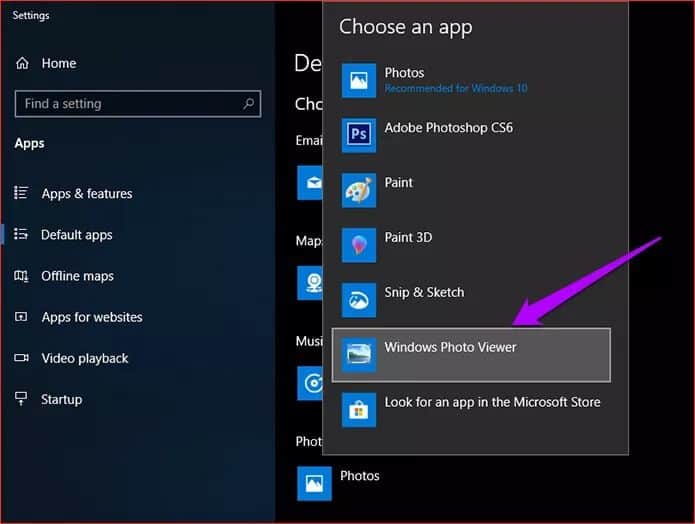Choose Photos app icon in popup list
The width and height of the screenshot is (695, 524).
359,80
